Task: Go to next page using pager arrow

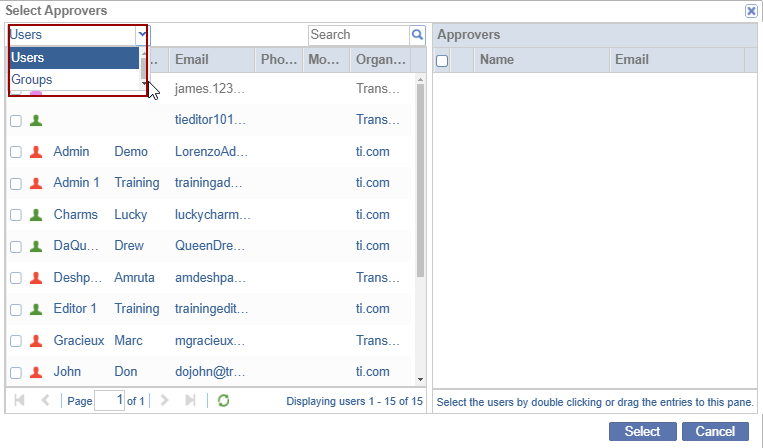Action: (x=165, y=401)
